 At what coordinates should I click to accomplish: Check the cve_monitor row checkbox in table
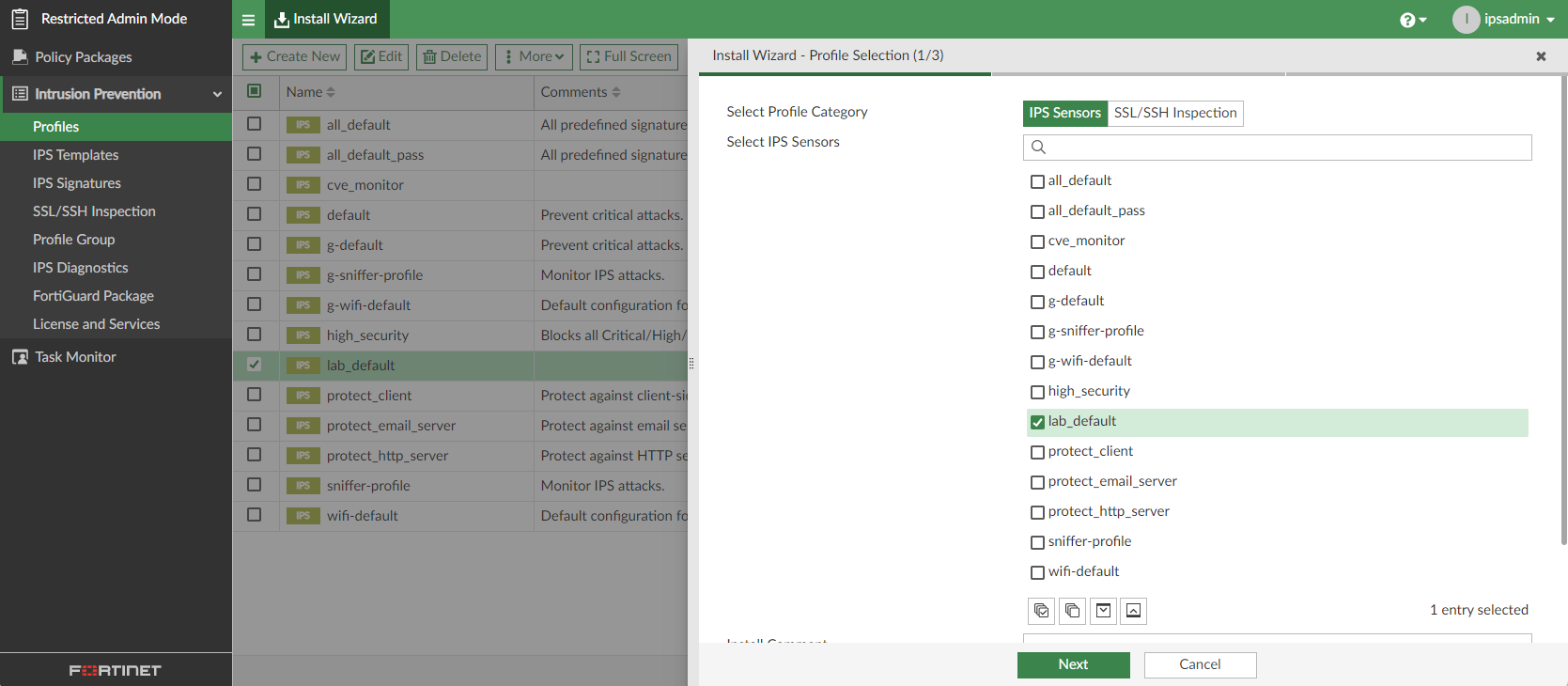pos(254,184)
